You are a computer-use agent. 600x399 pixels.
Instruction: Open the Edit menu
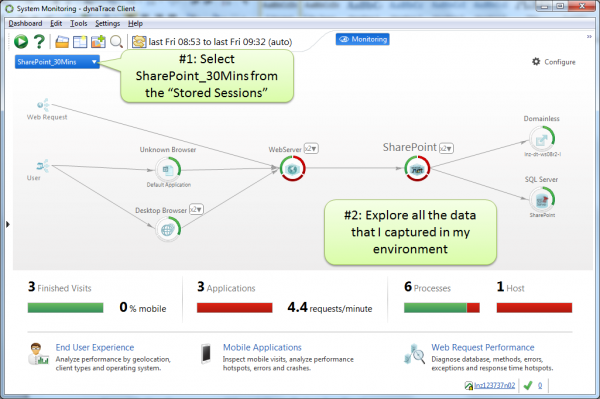(x=56, y=23)
